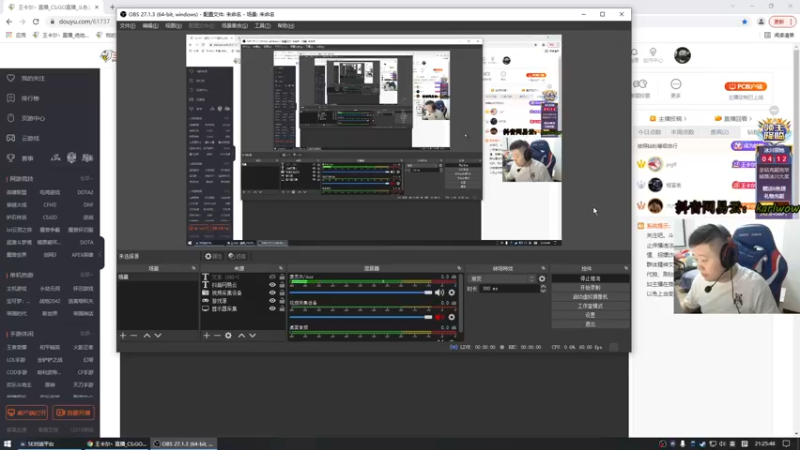Mute the 麦克风/Aux channel with the speaker icon

[x=439, y=293]
